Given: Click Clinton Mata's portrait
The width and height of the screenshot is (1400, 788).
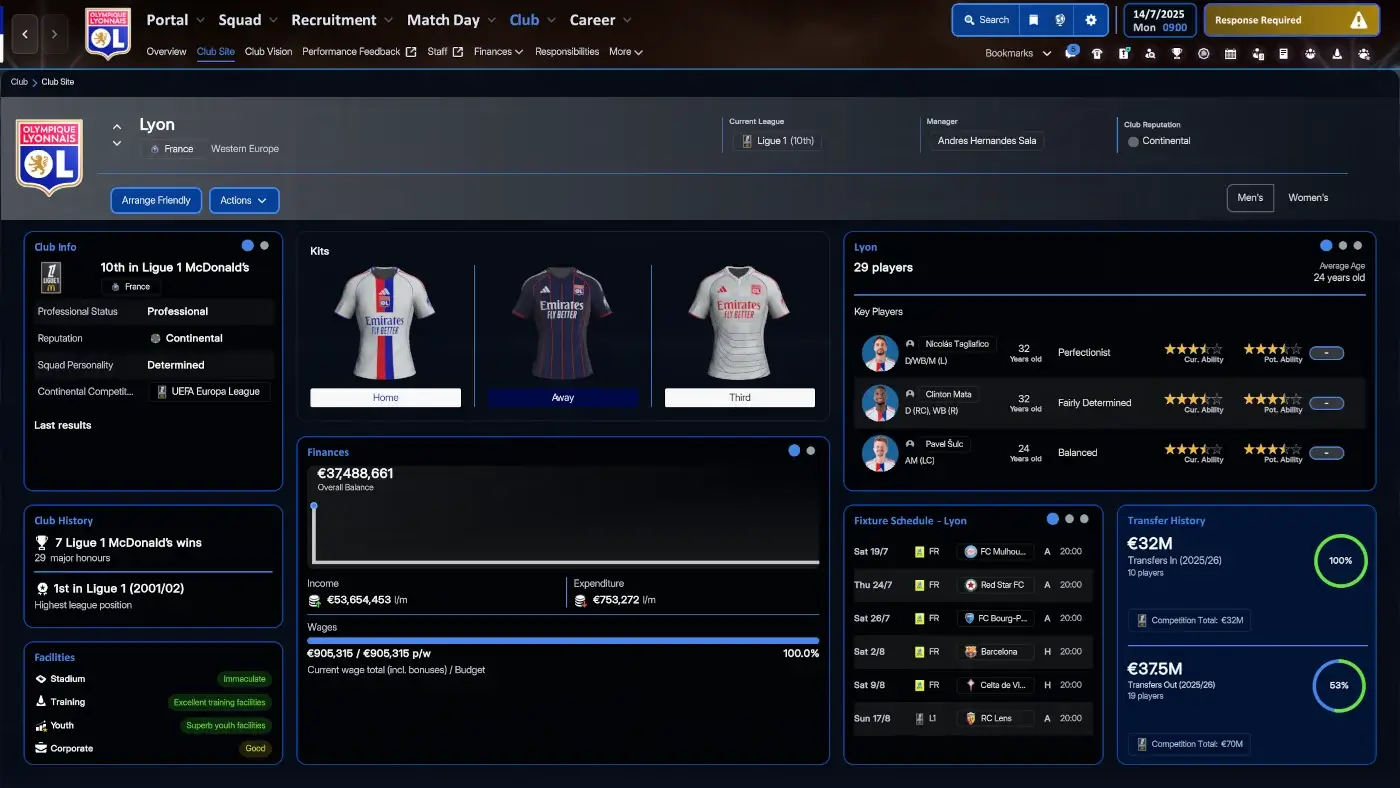Looking at the screenshot, I should (880, 402).
